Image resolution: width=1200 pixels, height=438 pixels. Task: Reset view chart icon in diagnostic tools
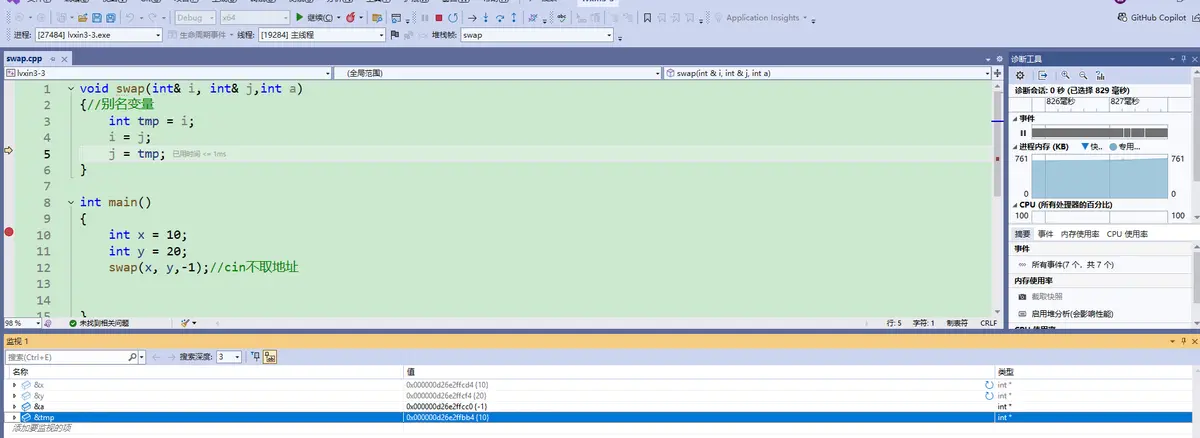point(1100,75)
